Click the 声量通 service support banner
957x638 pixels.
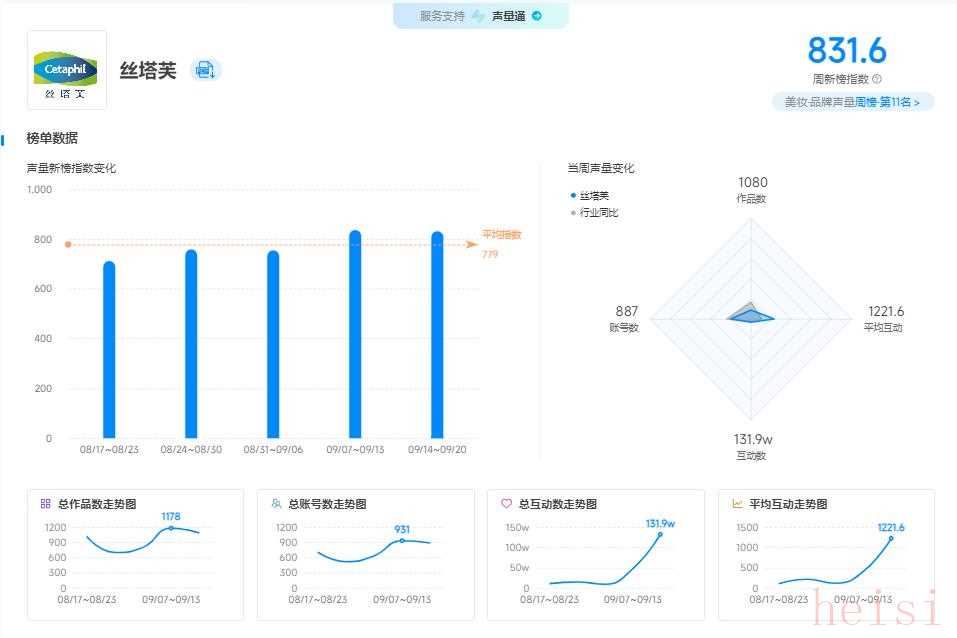[481, 16]
